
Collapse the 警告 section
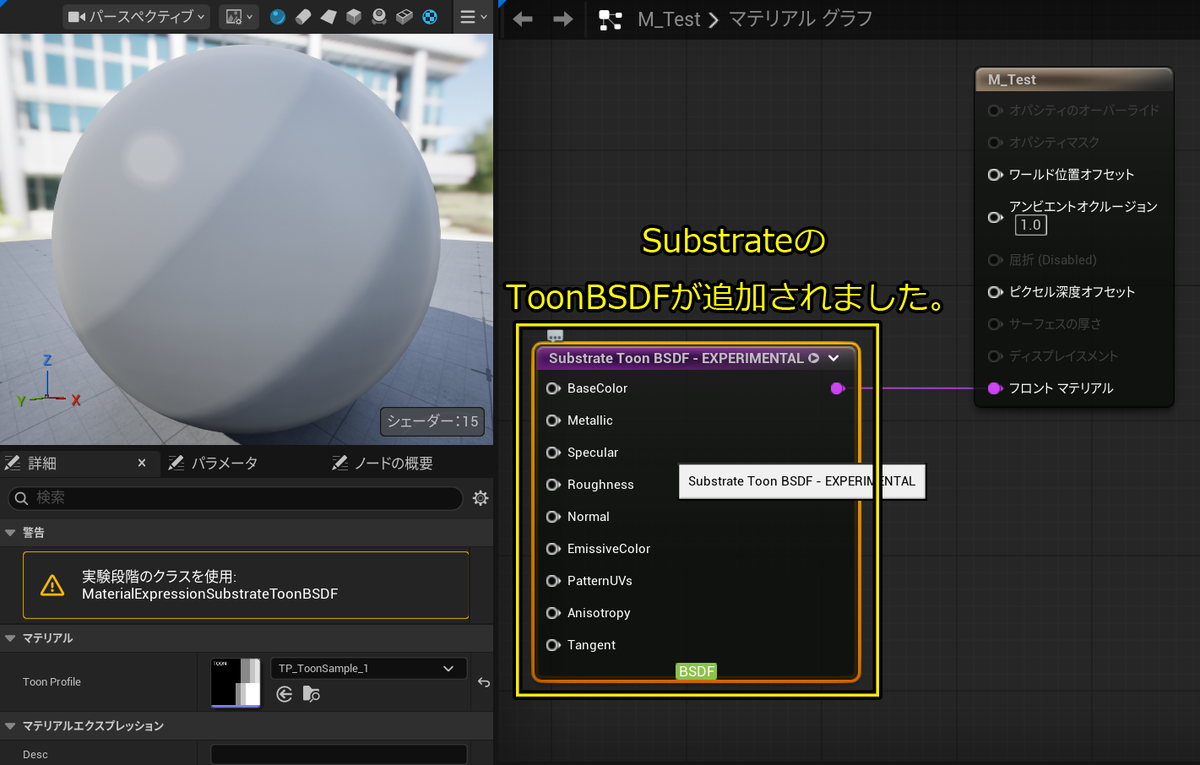click(x=11, y=533)
